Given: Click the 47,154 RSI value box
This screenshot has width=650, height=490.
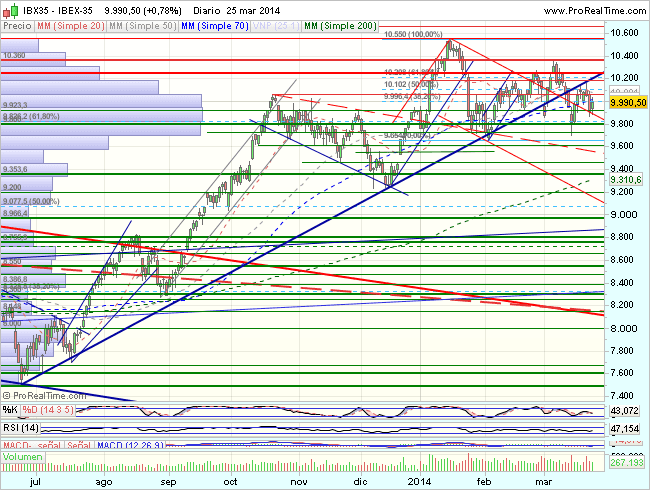Looking at the screenshot, I should click(625, 428).
